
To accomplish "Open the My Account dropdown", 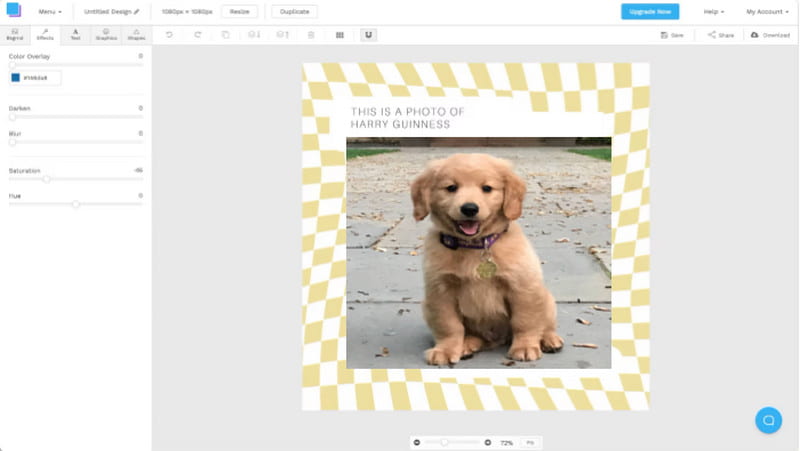I will pyautogui.click(x=767, y=11).
